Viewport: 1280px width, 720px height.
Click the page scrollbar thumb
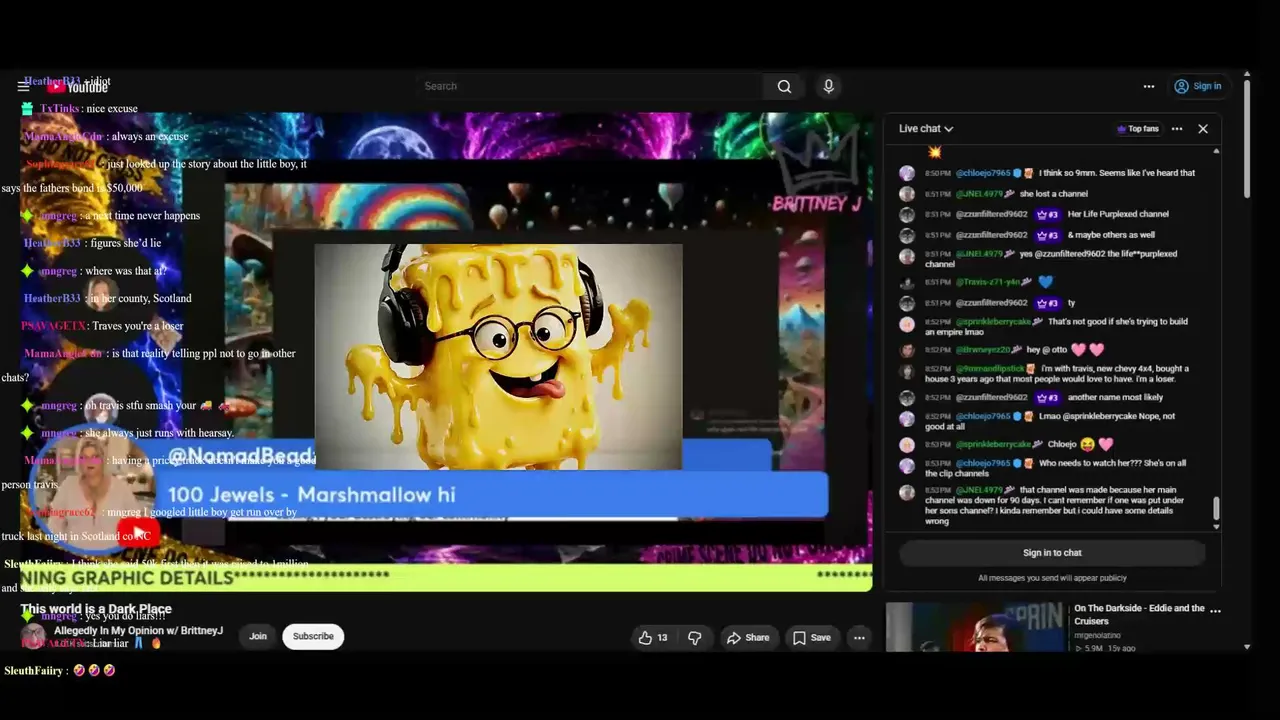coord(1247,138)
